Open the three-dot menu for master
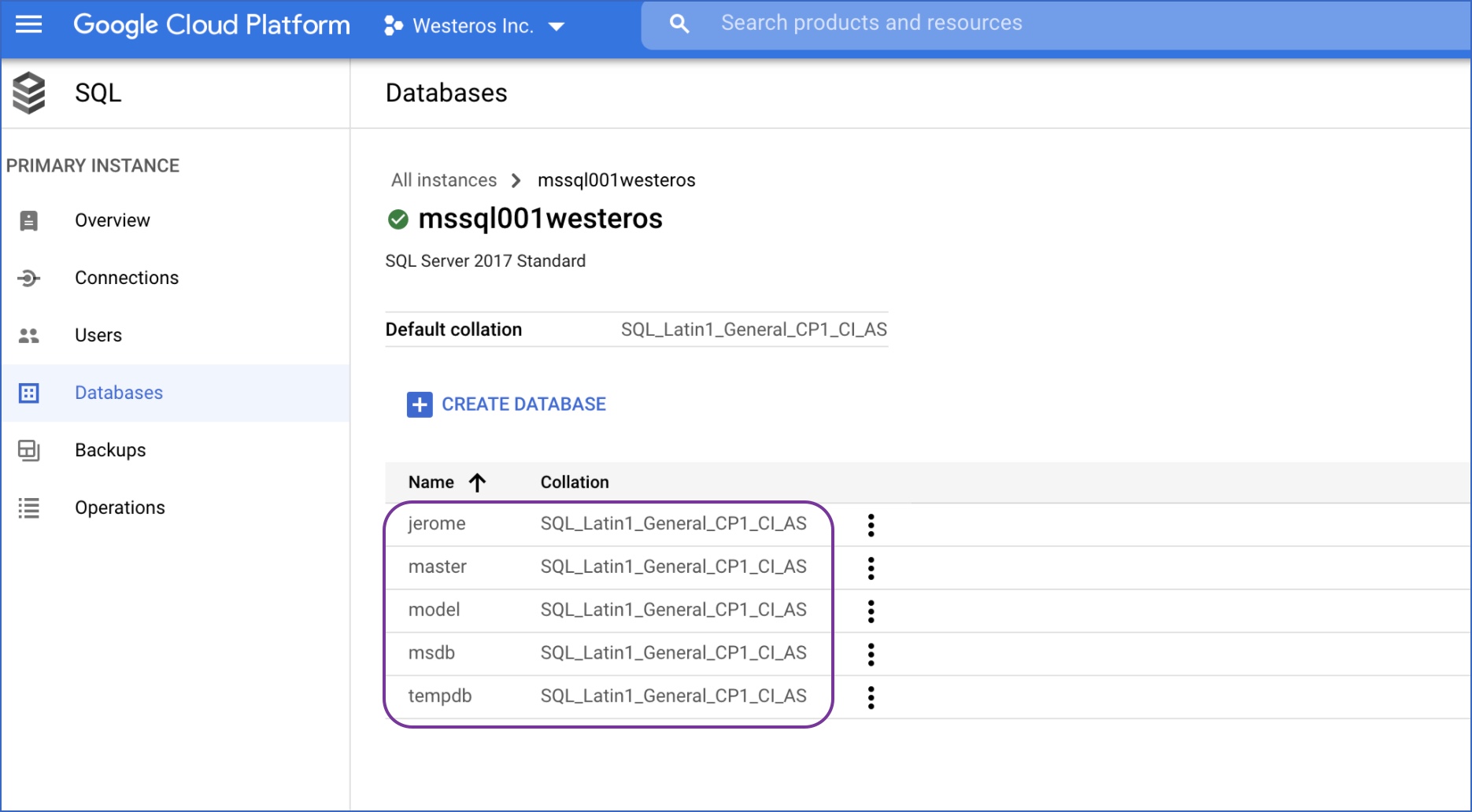The image size is (1472, 812). tap(871, 568)
